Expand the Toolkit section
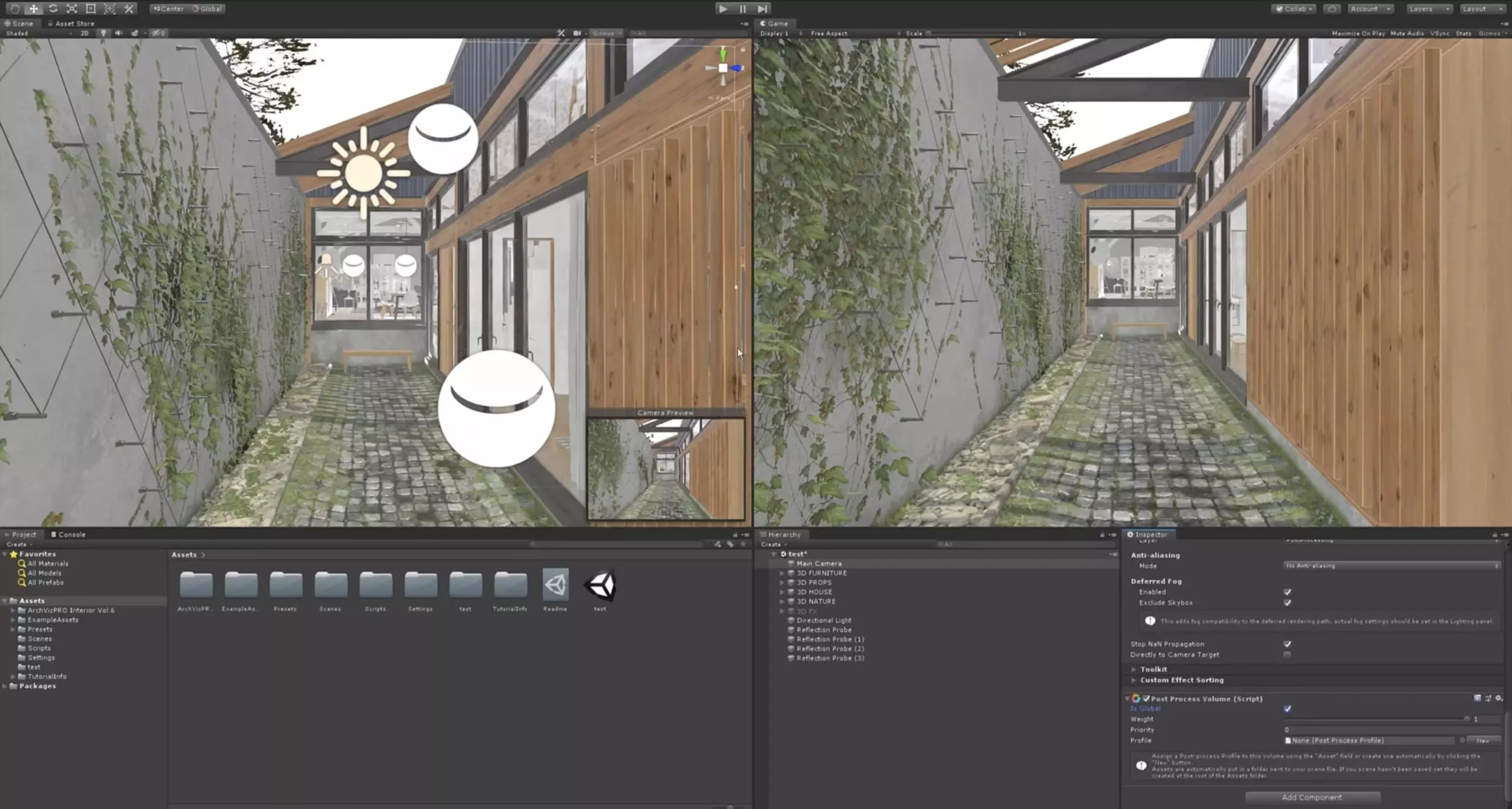This screenshot has width=1512, height=809. coord(1134,670)
